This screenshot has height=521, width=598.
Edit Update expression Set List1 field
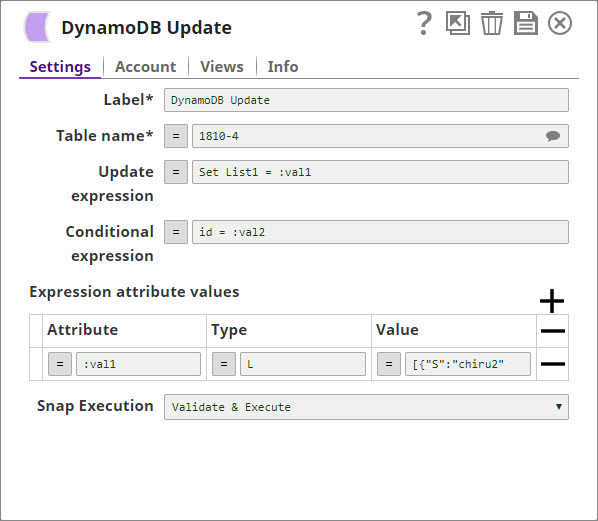380,172
